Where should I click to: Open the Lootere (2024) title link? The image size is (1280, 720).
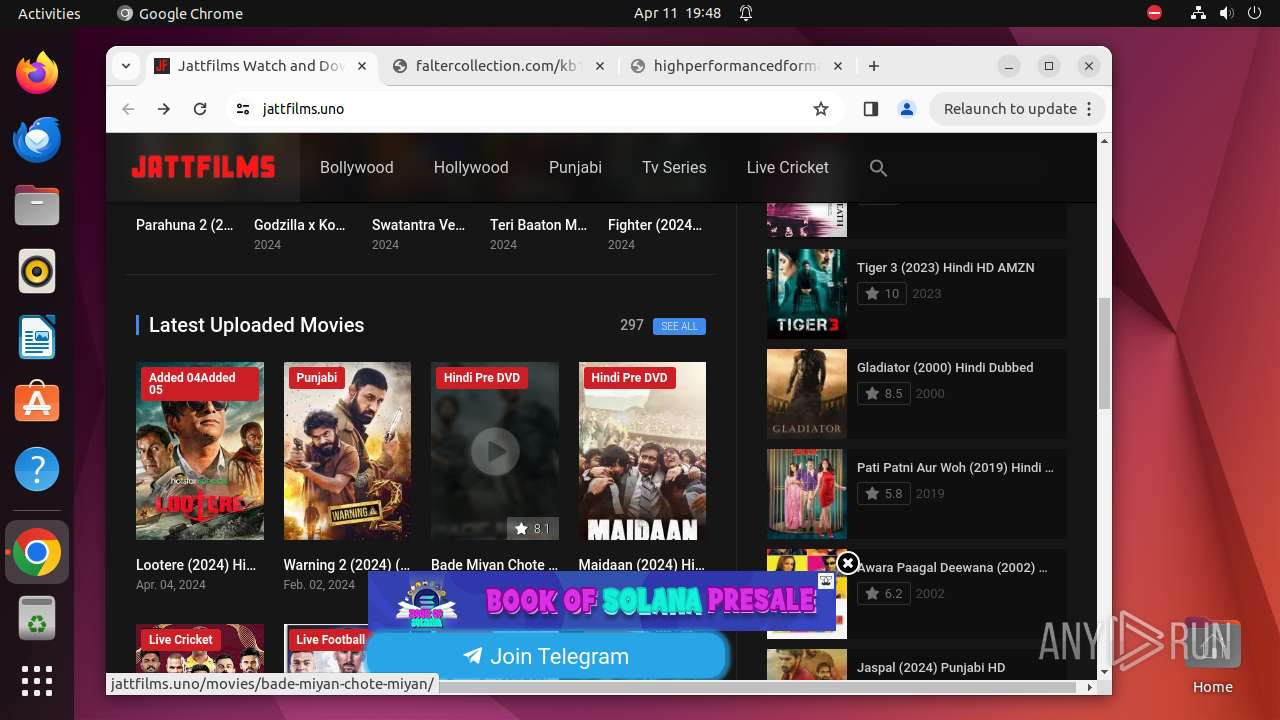point(196,565)
